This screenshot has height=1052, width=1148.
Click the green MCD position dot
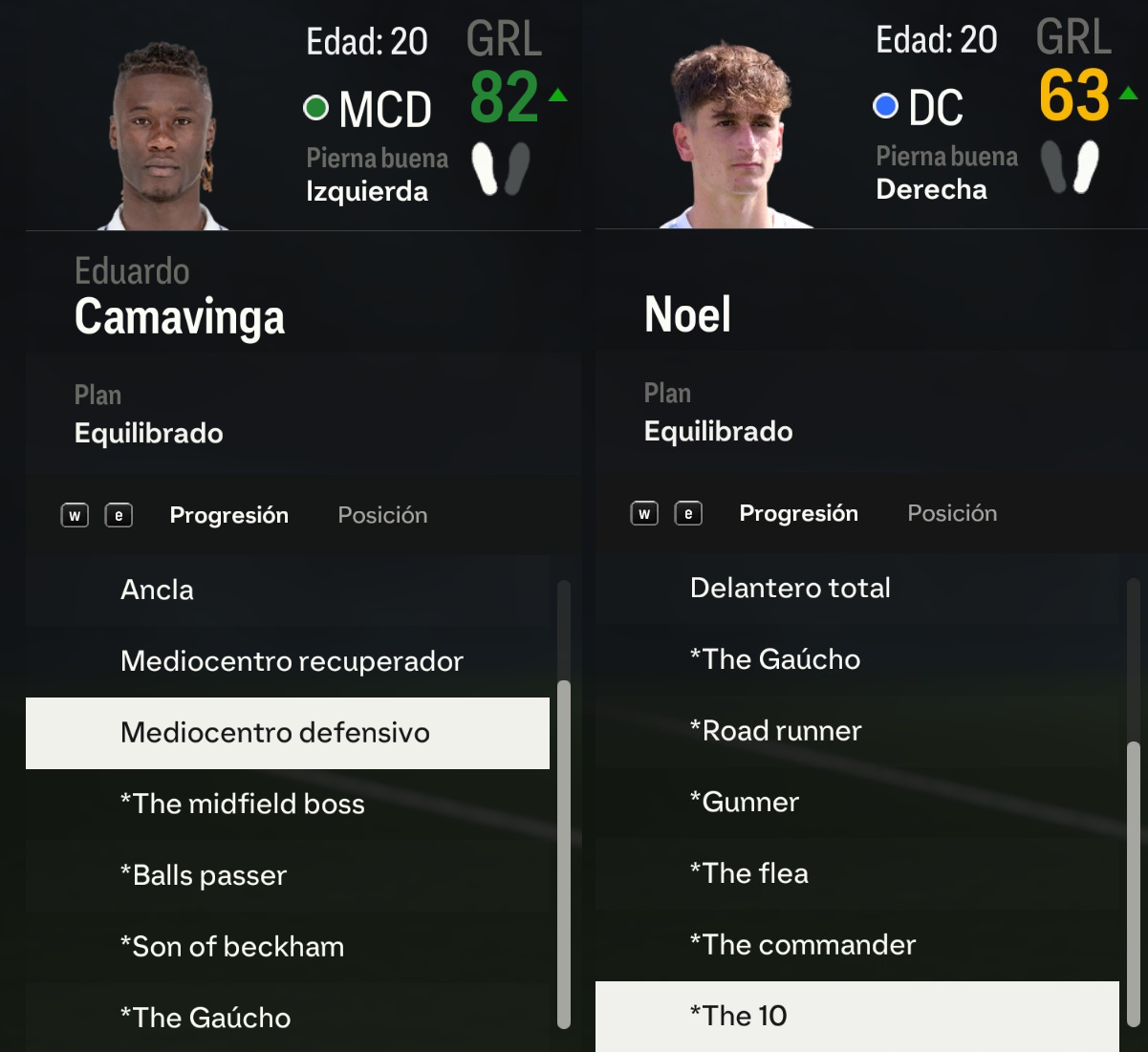(x=315, y=108)
